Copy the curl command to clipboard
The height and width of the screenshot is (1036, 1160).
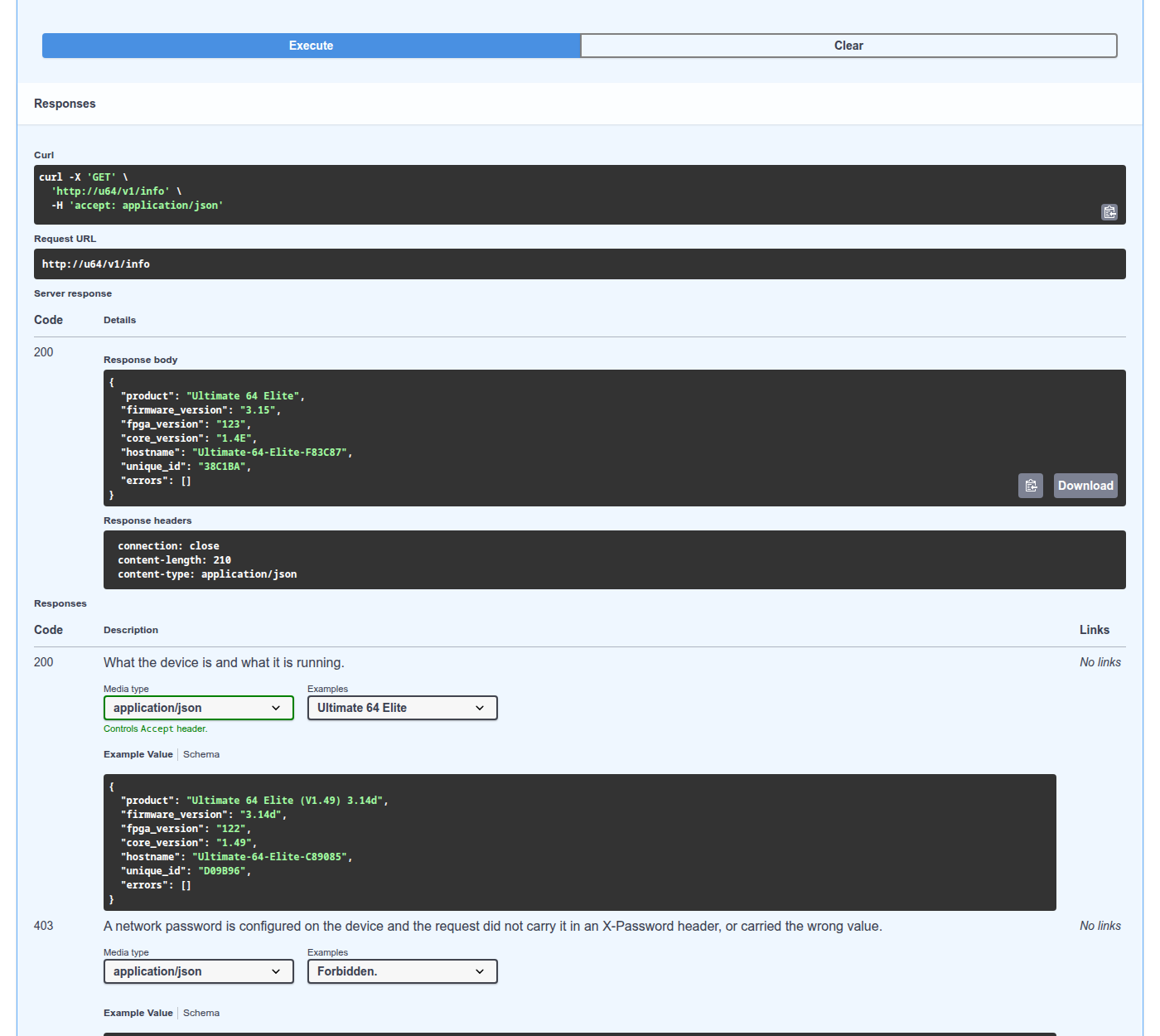coord(1109,212)
